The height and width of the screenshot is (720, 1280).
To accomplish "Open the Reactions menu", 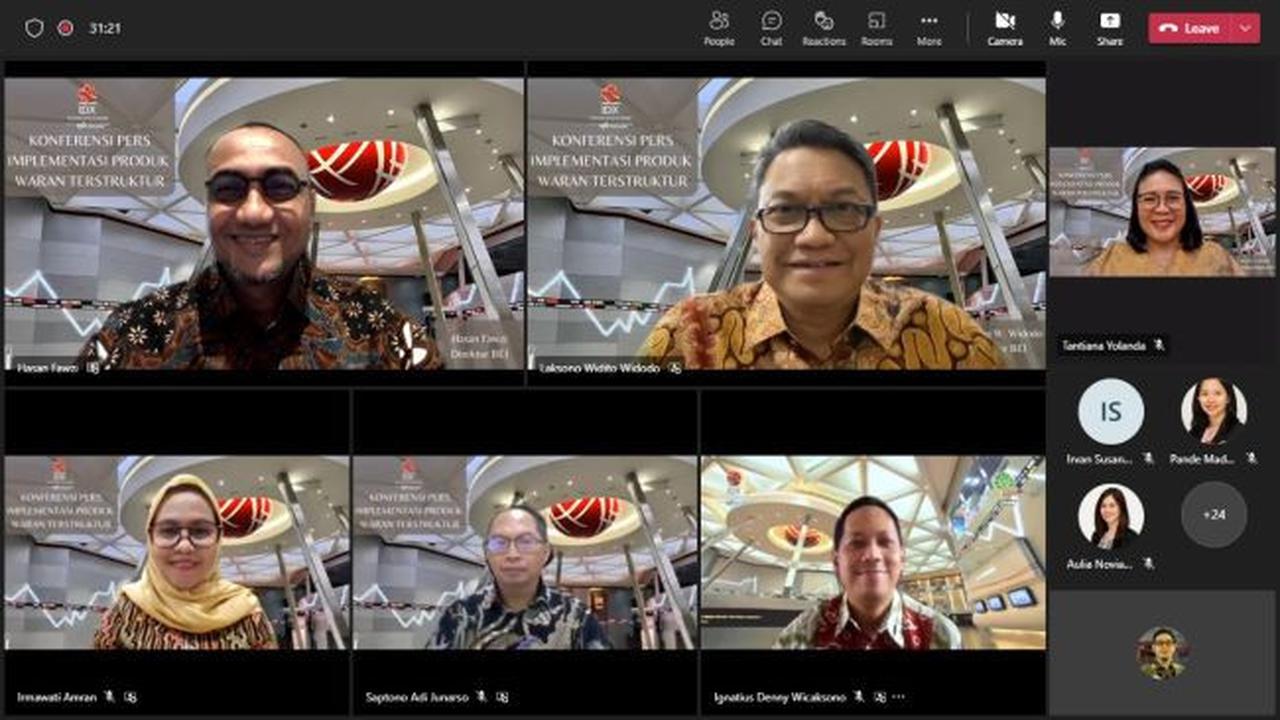I will tap(824, 27).
